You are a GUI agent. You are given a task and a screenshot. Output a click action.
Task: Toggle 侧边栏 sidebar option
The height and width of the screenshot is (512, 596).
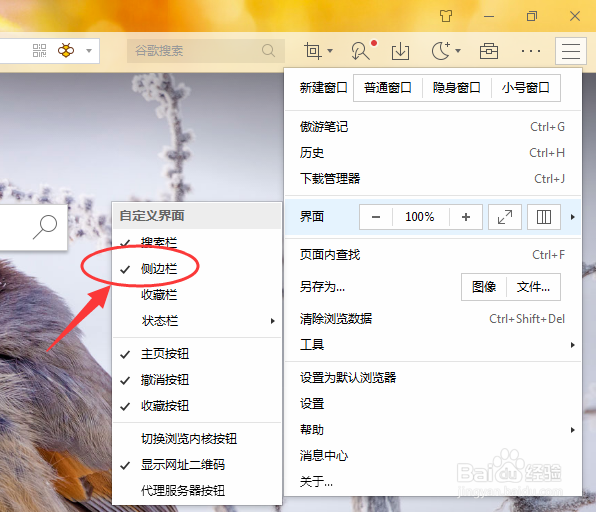pyautogui.click(x=197, y=269)
